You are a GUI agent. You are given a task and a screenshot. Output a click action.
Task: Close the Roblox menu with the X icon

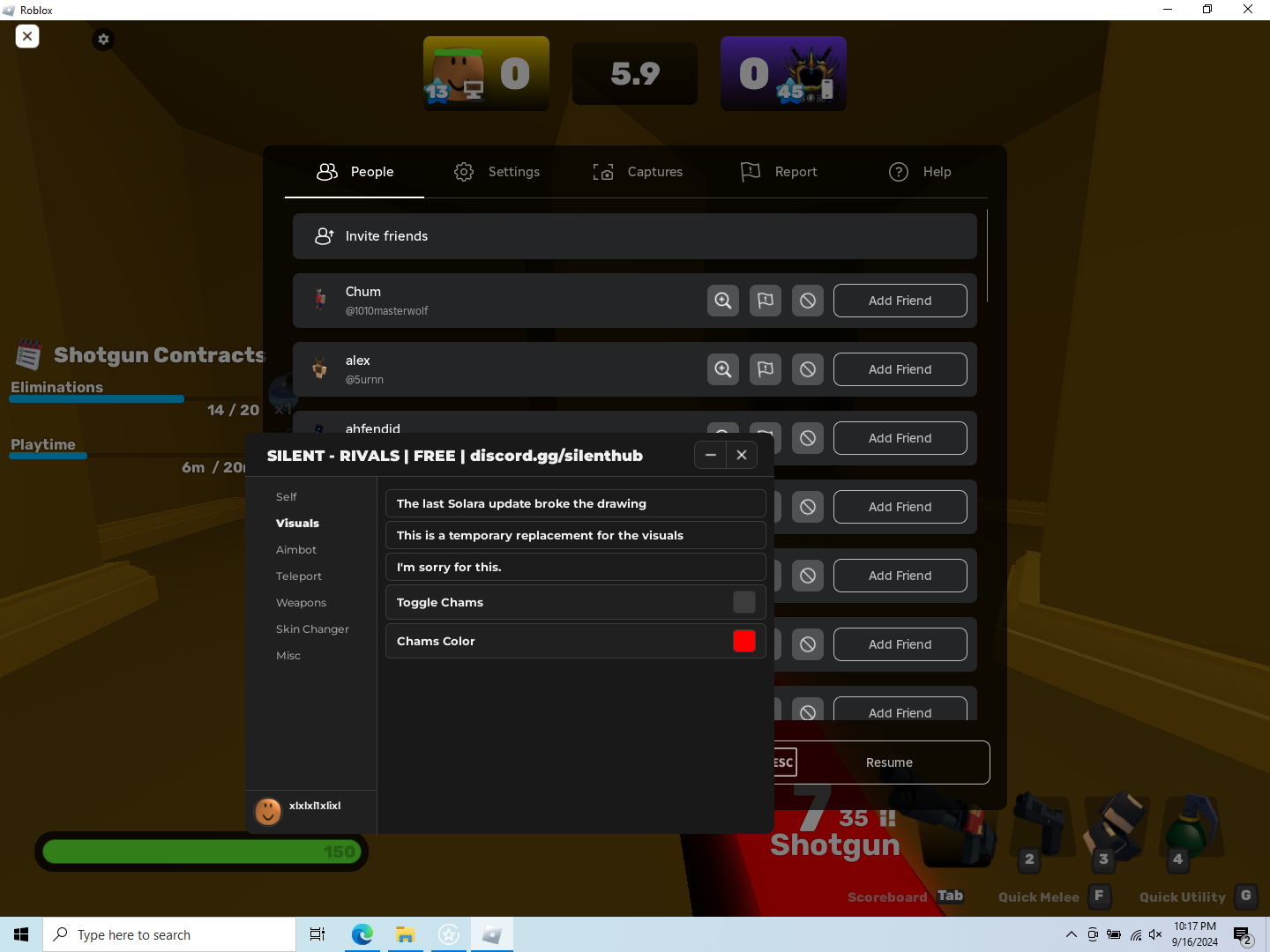(27, 36)
